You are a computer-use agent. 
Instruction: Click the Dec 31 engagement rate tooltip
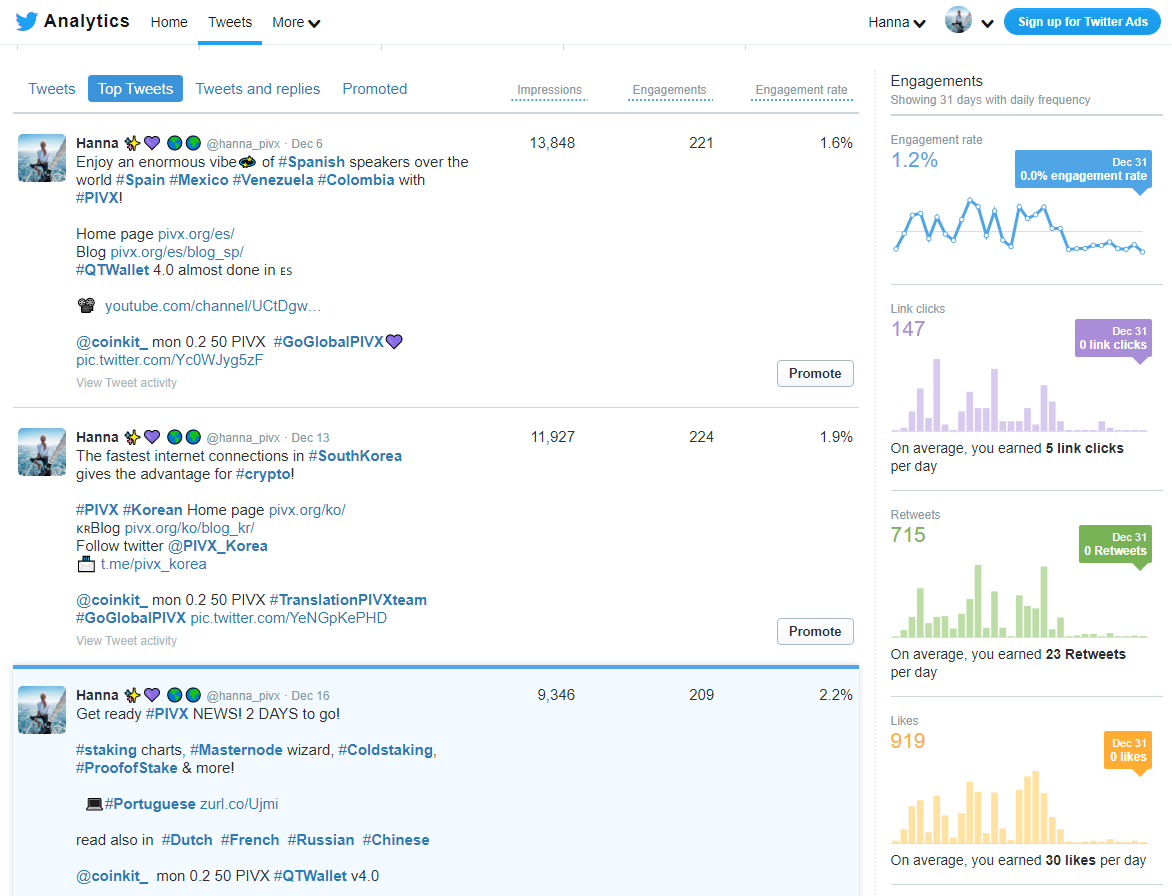click(x=1083, y=170)
